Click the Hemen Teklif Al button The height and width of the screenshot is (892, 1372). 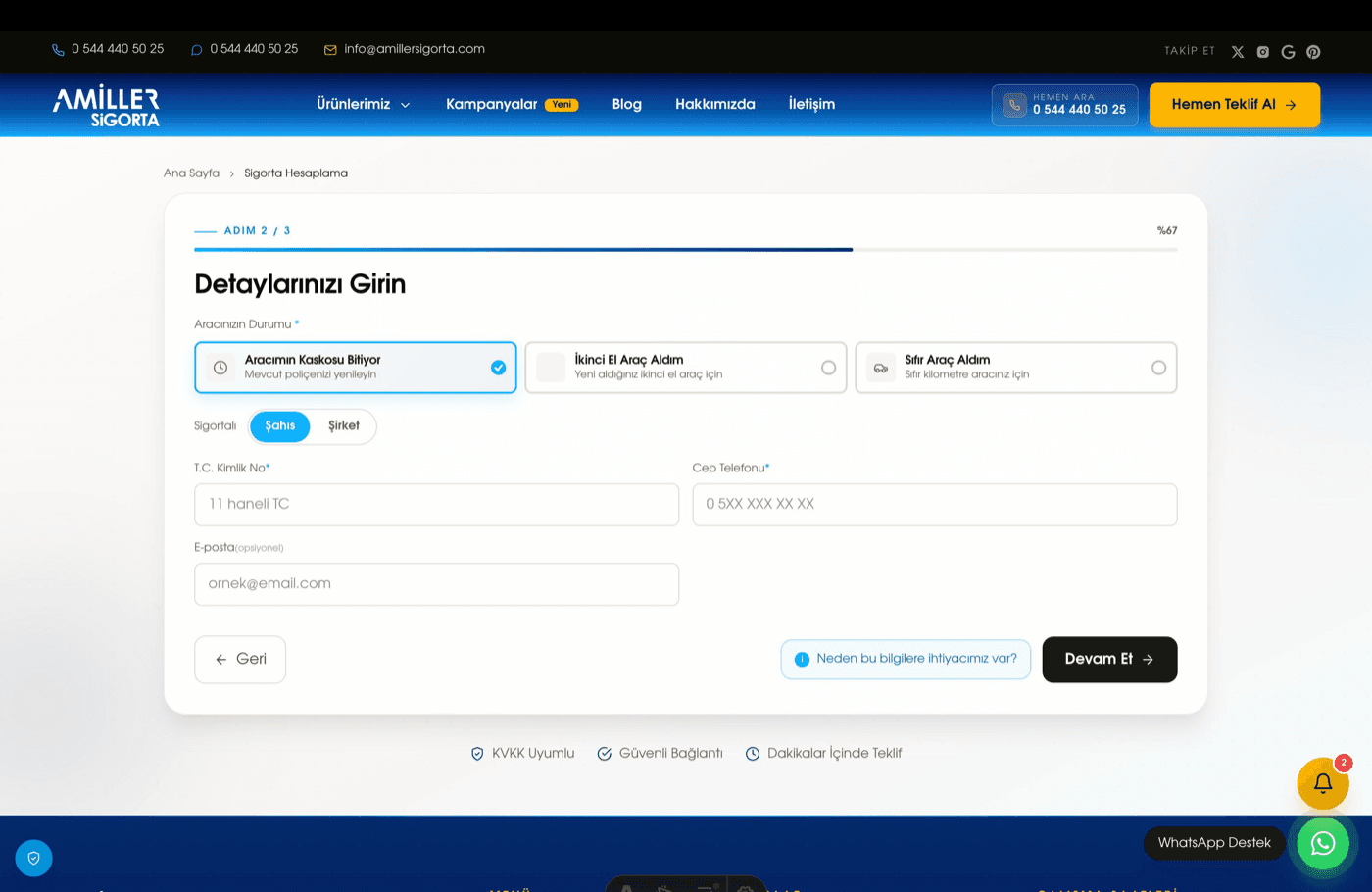[1235, 105]
